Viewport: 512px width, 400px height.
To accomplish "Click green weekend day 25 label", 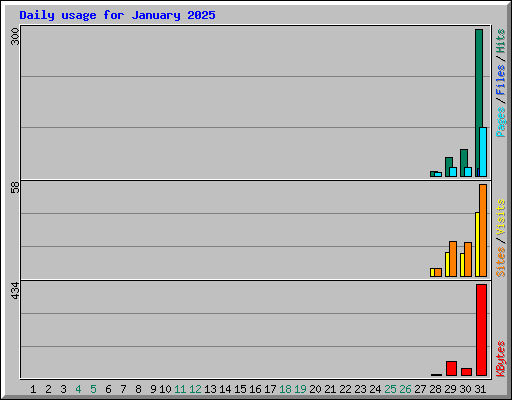I will click(x=390, y=389).
